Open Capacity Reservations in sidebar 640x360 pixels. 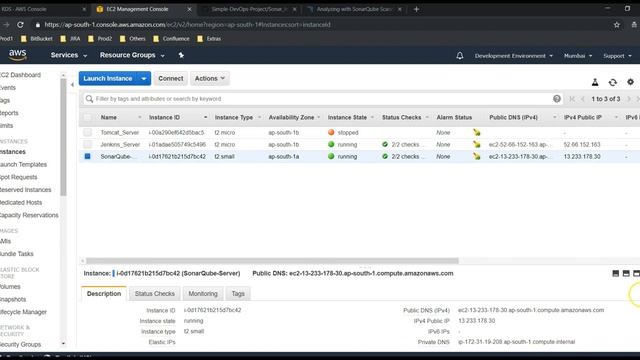point(29,215)
